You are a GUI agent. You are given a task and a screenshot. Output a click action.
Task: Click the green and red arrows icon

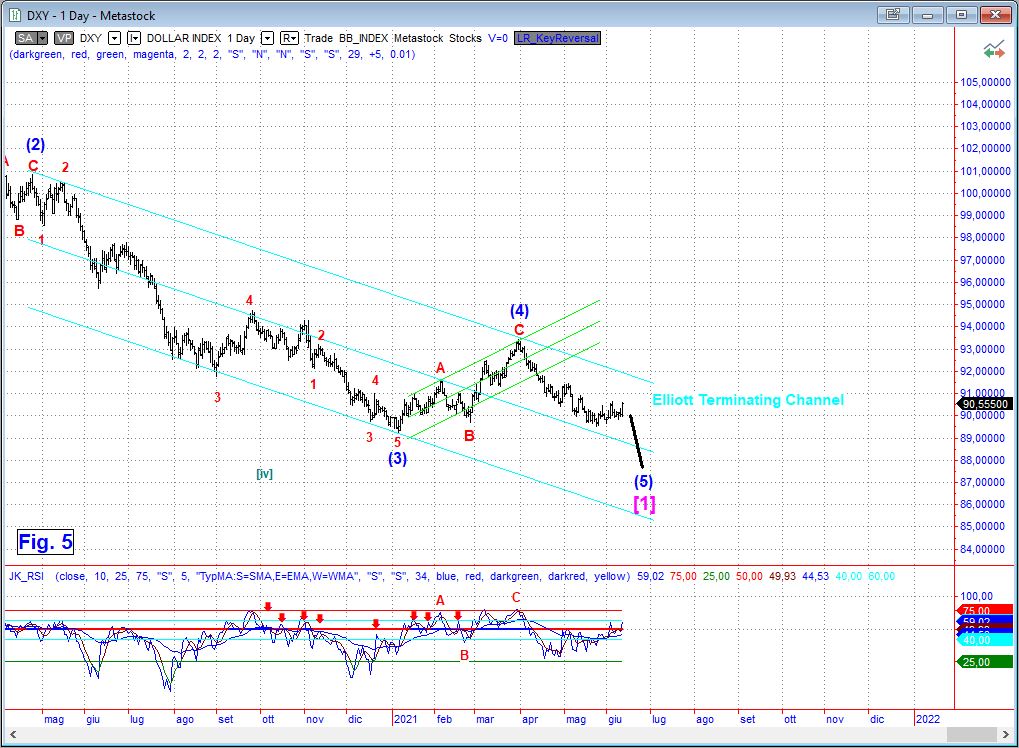coord(993,48)
